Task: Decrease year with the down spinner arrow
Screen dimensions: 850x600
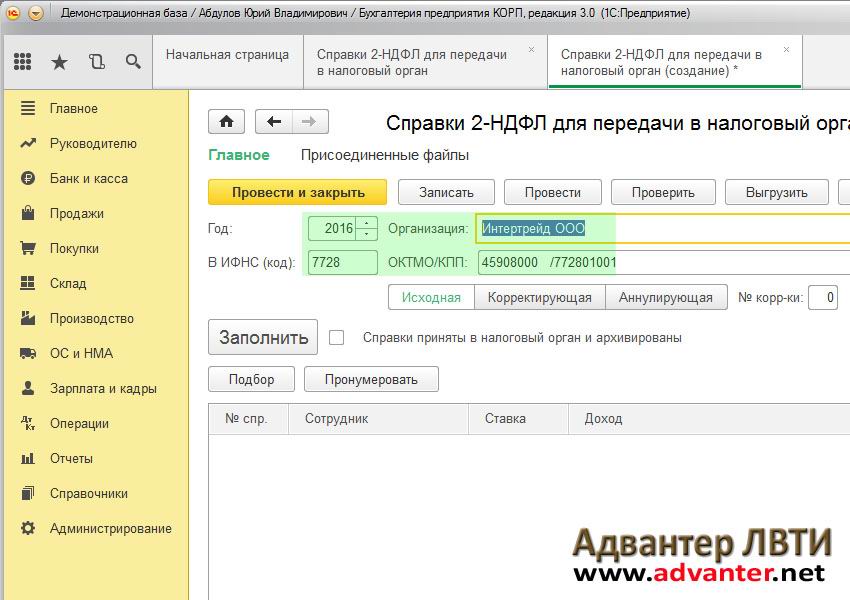Action: (367, 234)
